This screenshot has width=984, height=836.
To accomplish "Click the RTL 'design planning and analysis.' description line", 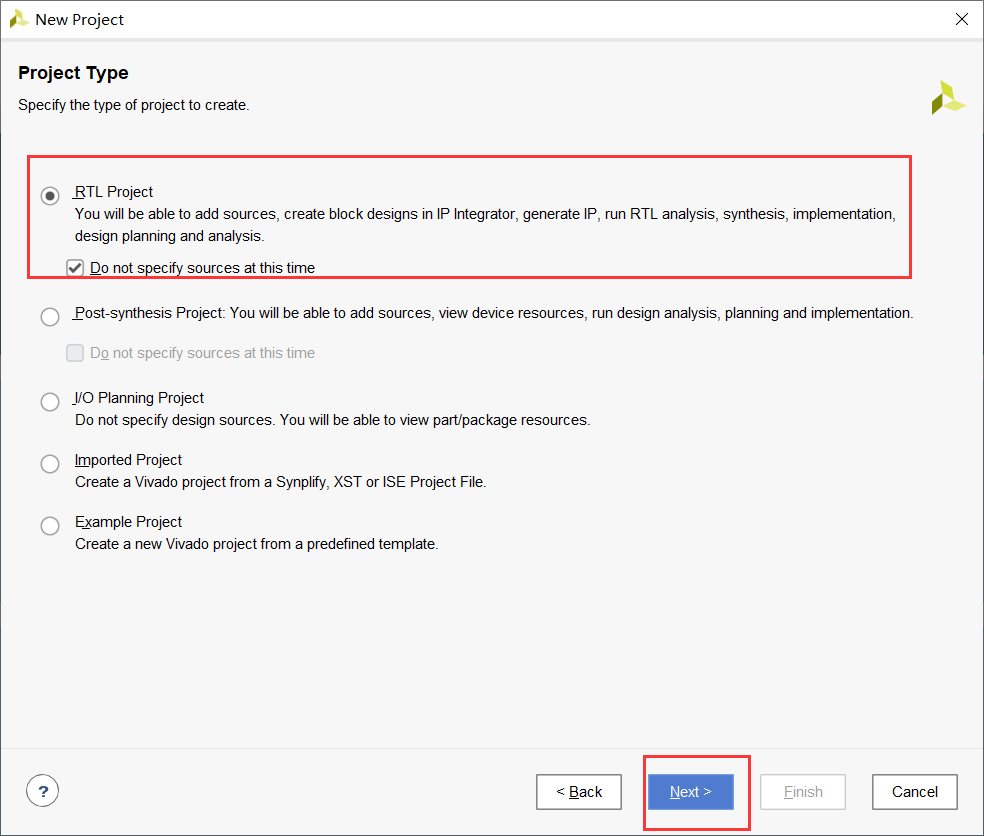I will click(169, 236).
